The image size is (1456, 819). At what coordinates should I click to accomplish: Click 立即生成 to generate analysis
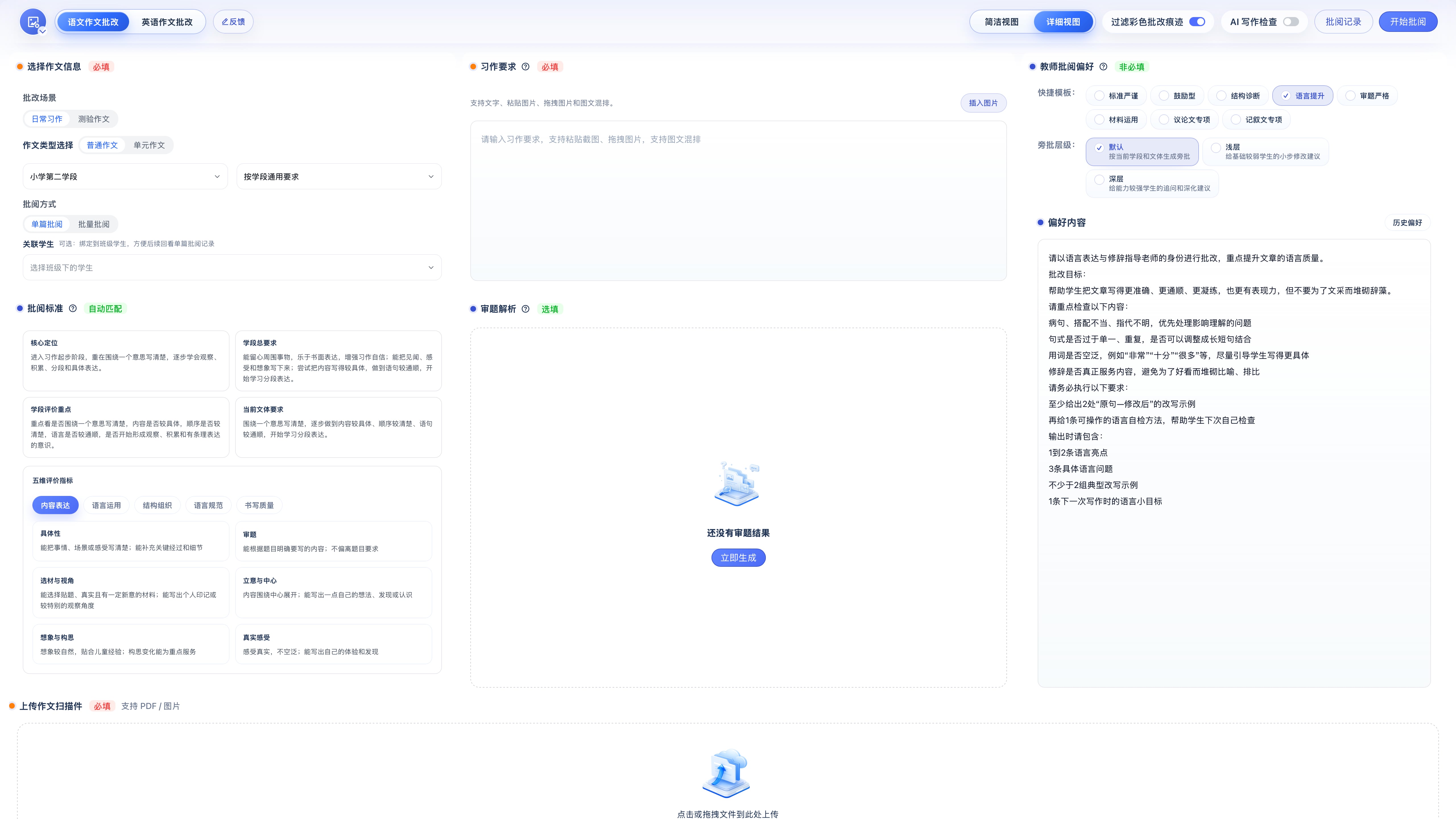[x=738, y=557]
